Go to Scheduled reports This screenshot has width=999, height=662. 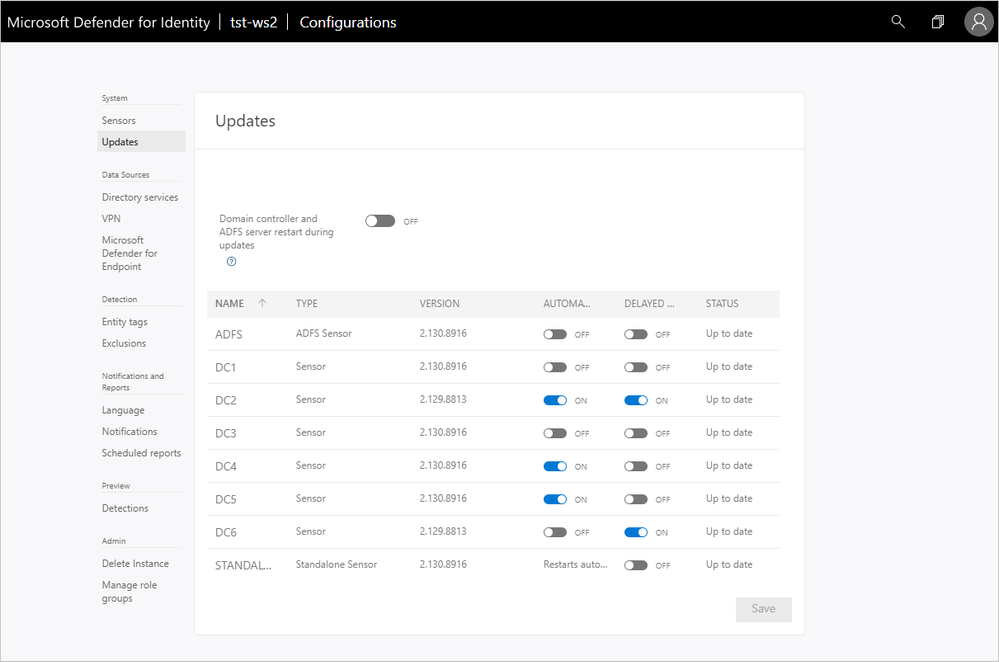[141, 453]
